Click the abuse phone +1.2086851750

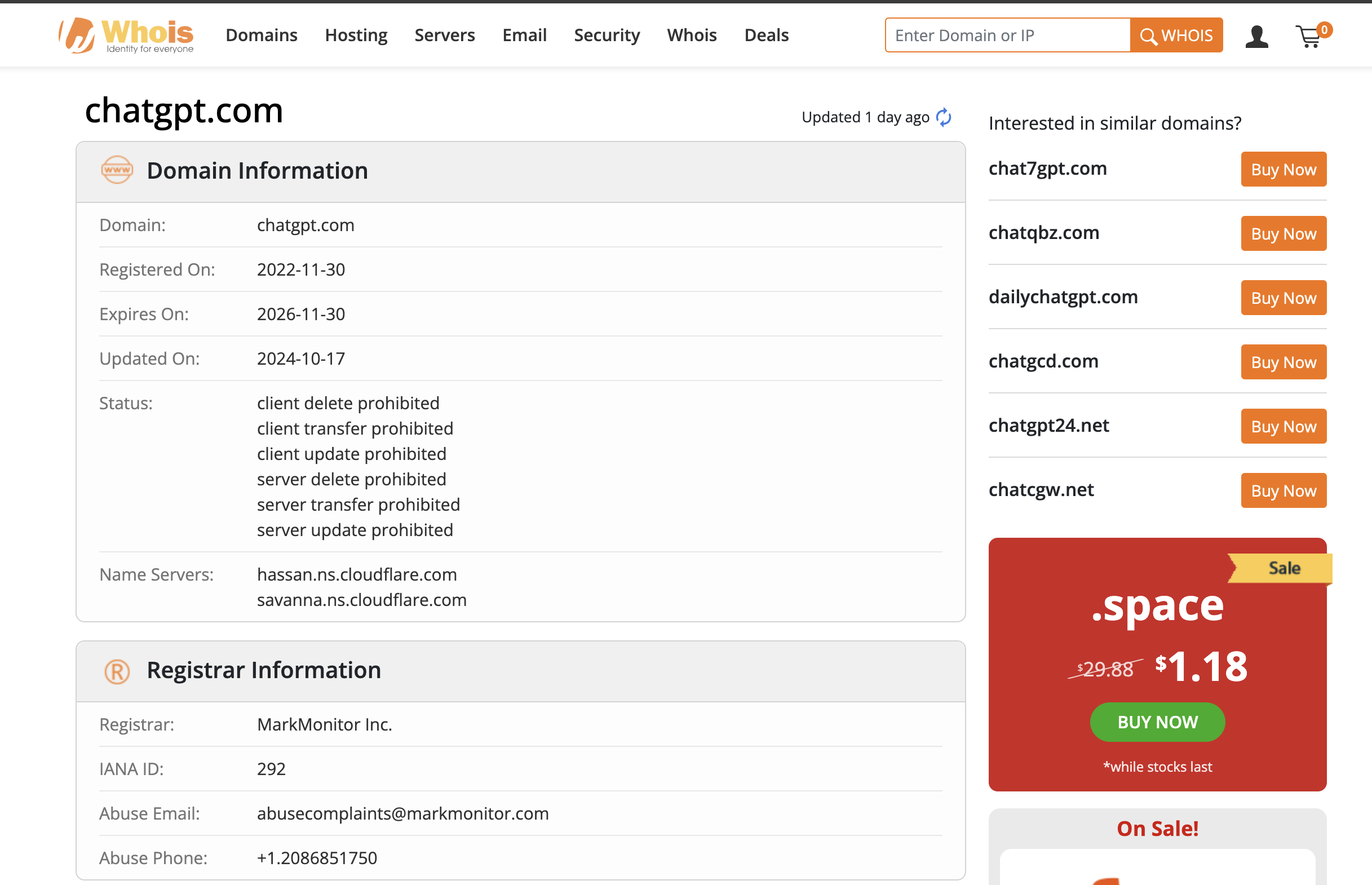coord(317,858)
